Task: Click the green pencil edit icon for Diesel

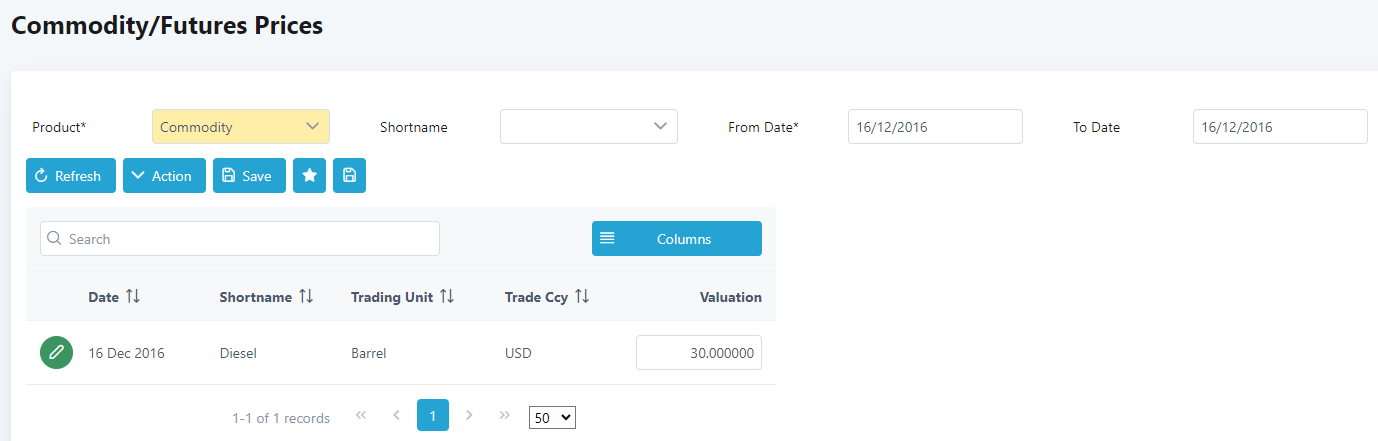Action: pos(57,353)
